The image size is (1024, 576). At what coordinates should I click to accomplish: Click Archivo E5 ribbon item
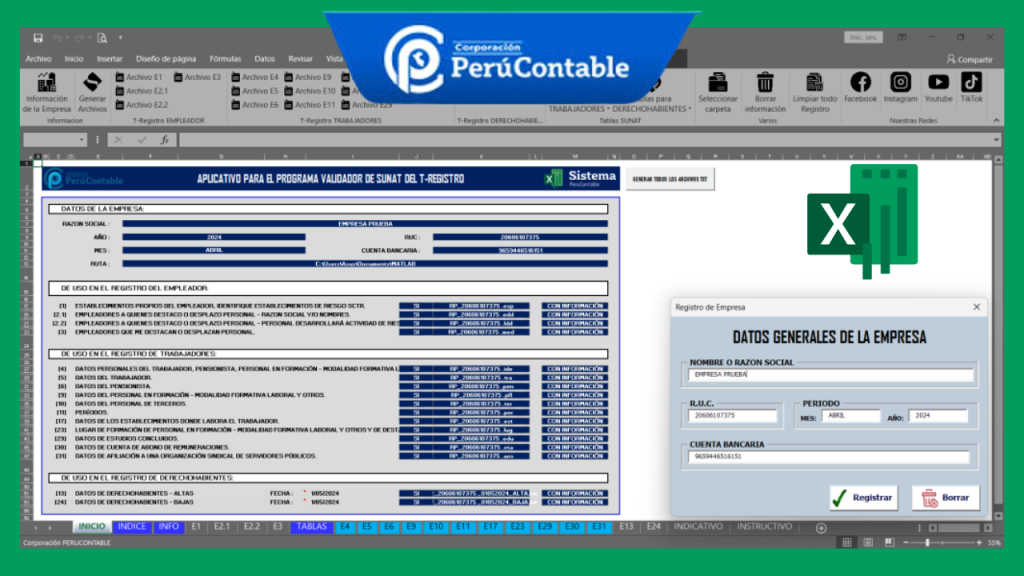(x=255, y=91)
